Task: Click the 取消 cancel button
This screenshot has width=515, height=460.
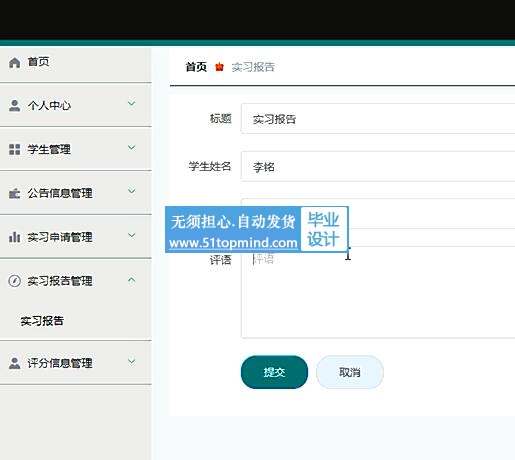Action: 350,372
